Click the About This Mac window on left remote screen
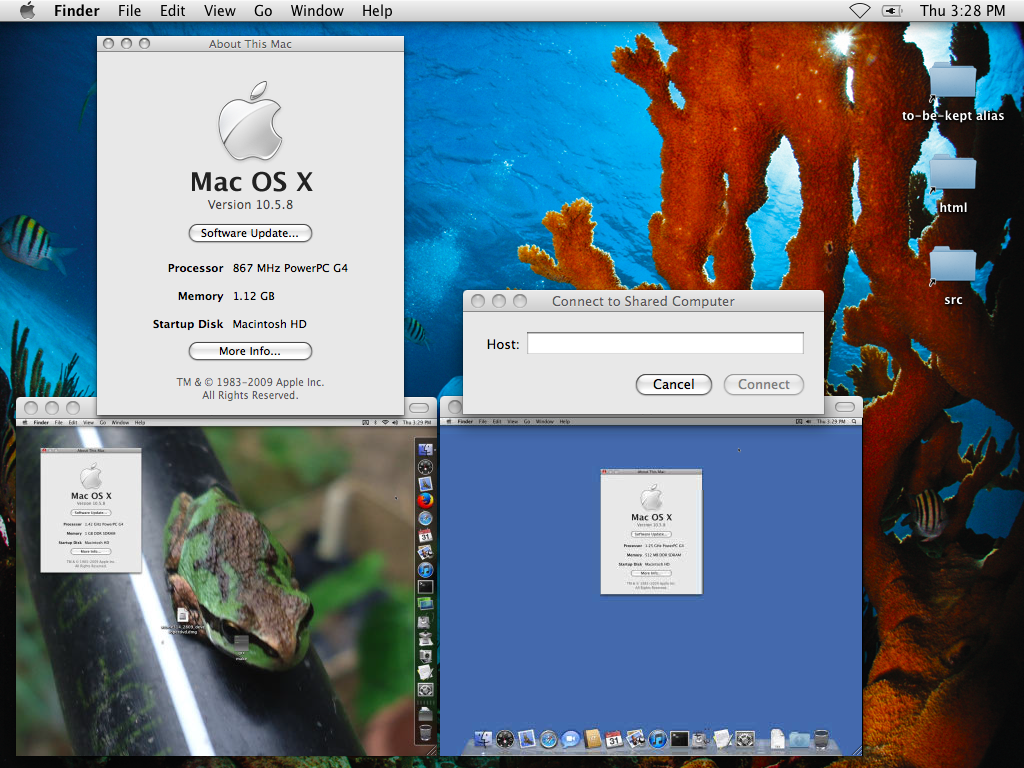 [x=91, y=510]
